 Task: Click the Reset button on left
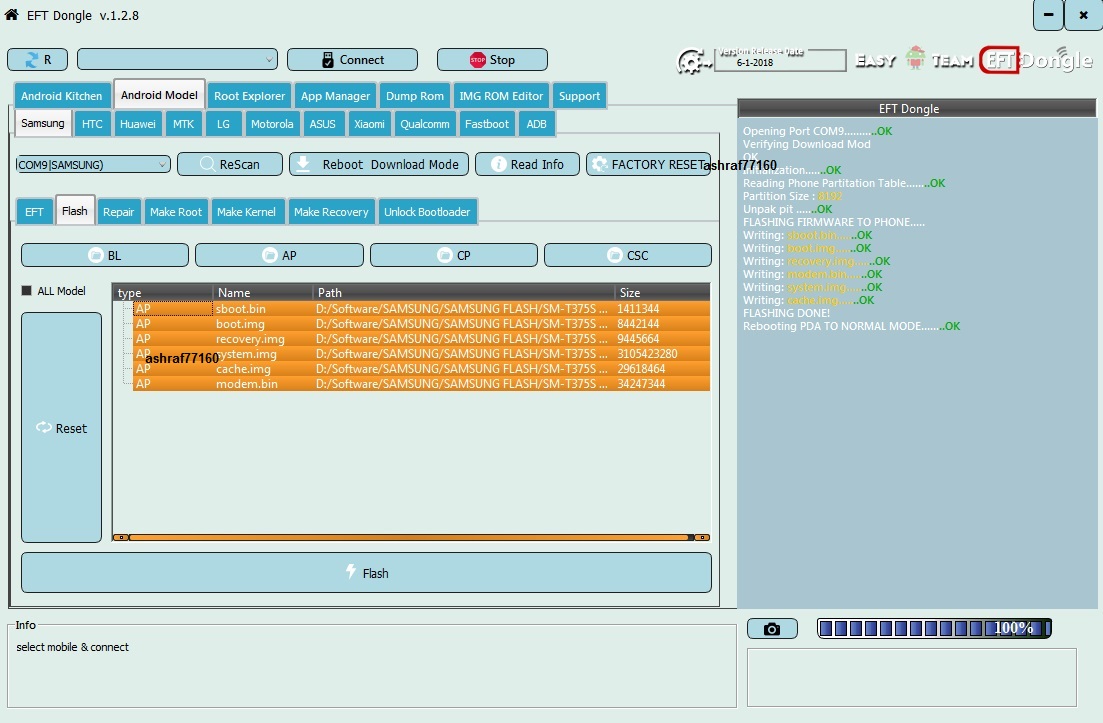(61, 428)
